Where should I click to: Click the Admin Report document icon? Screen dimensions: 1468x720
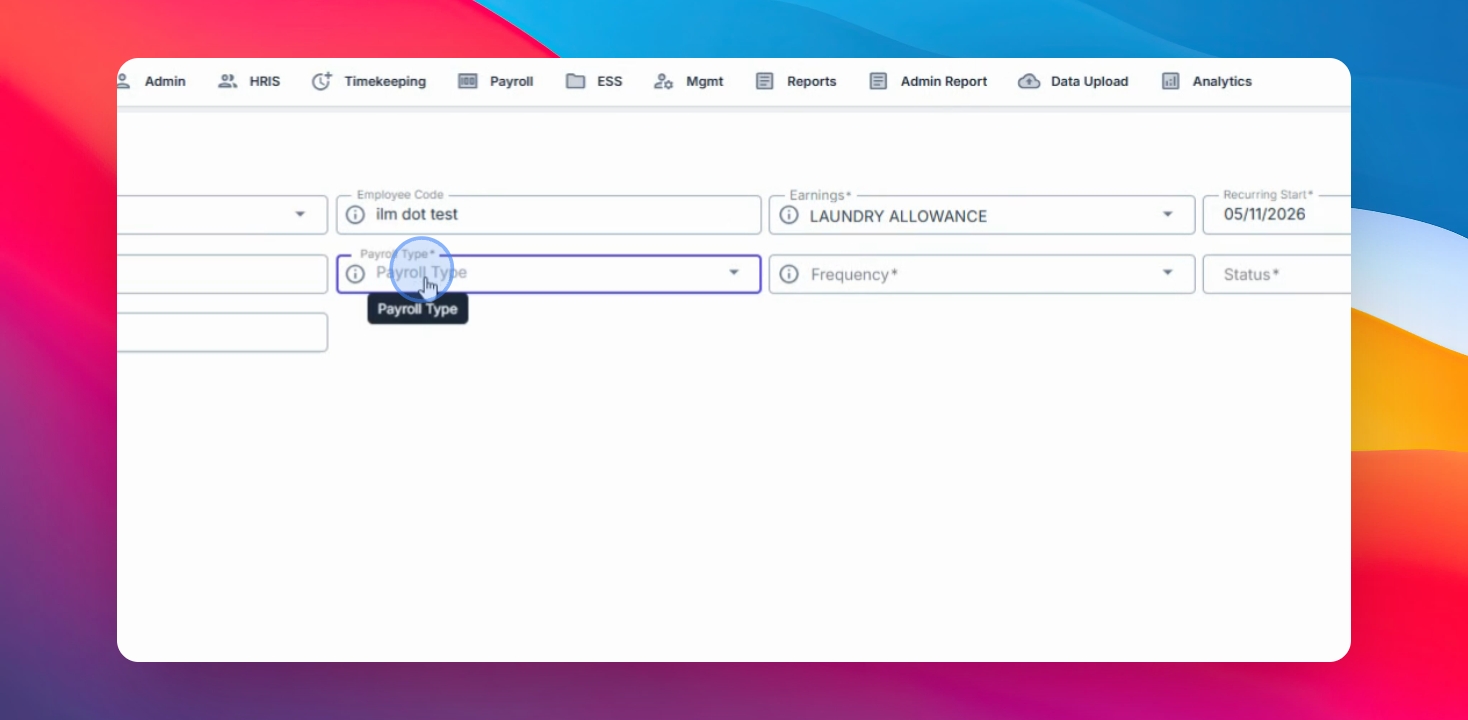point(879,81)
